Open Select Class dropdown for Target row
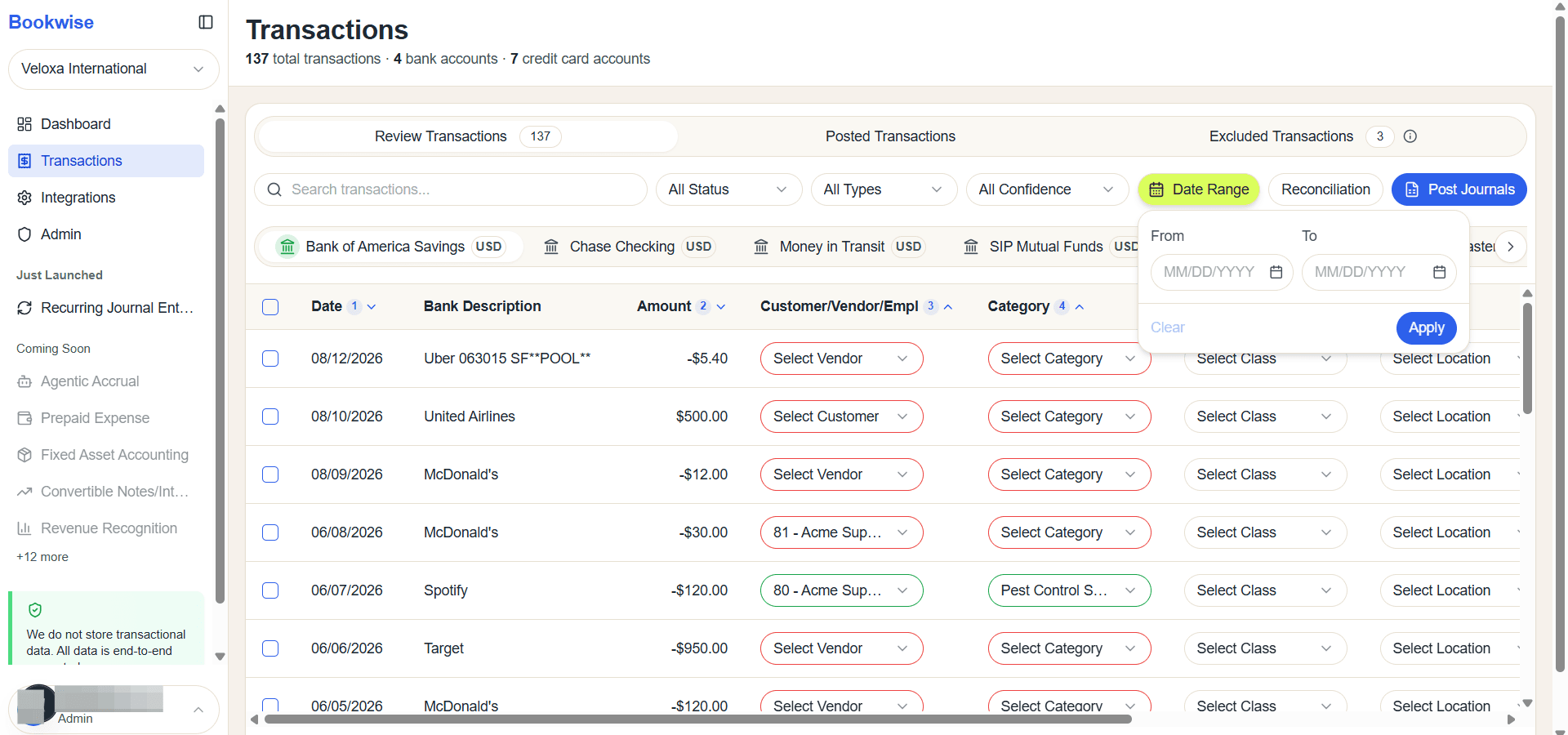This screenshot has width=1568, height=735. pos(1265,648)
